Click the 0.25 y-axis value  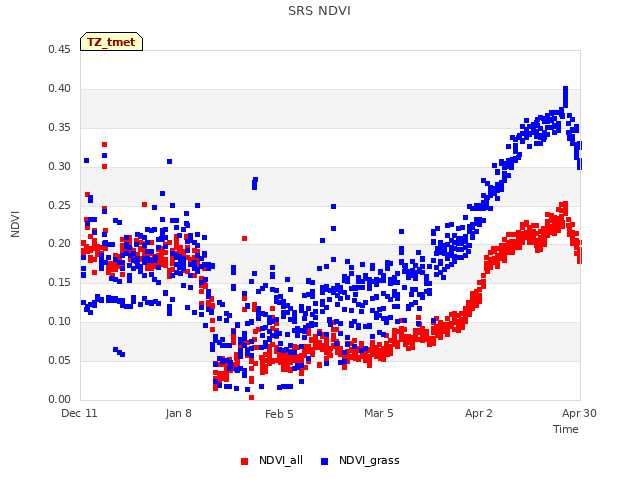point(59,205)
